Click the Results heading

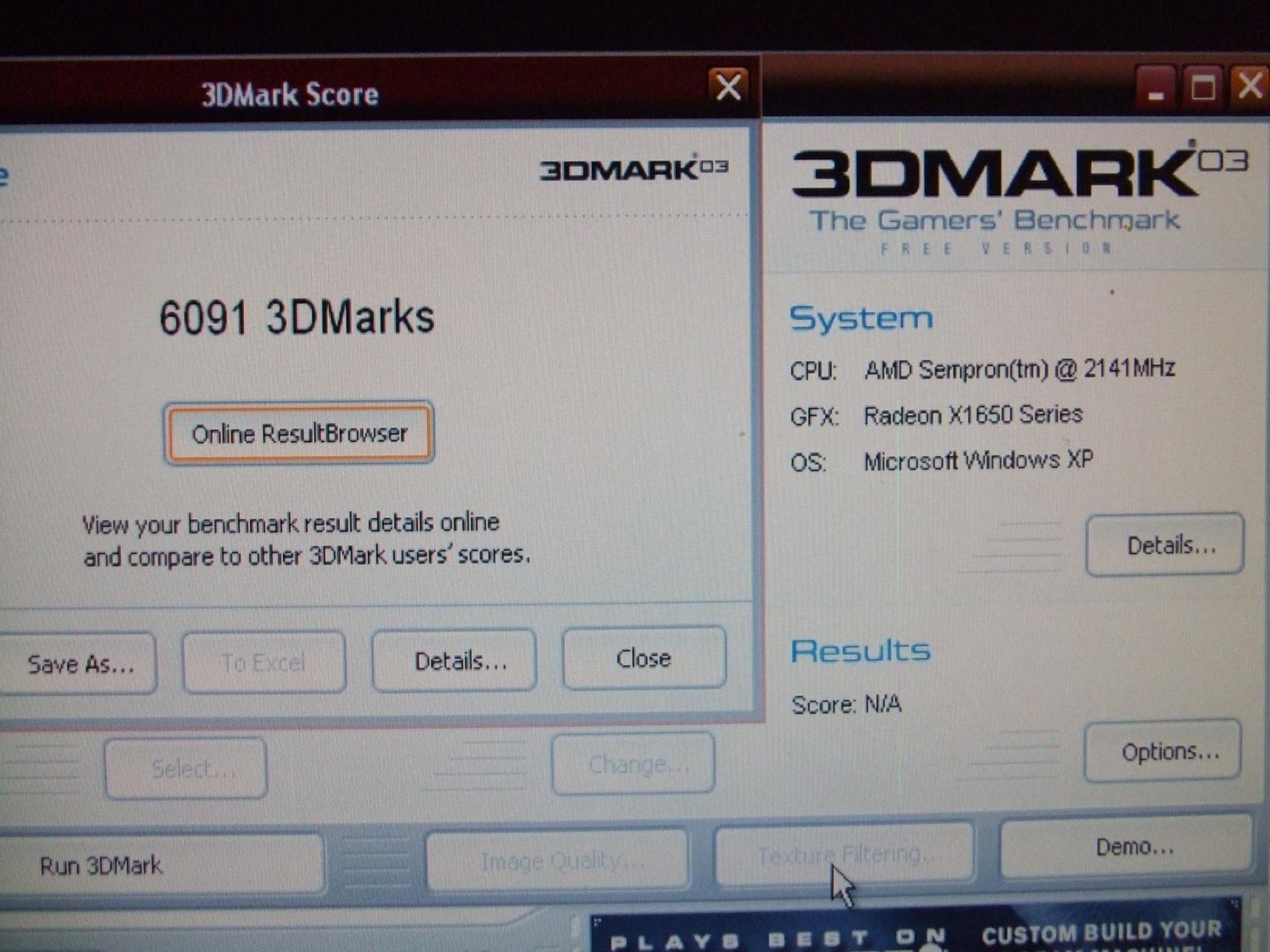click(x=860, y=651)
